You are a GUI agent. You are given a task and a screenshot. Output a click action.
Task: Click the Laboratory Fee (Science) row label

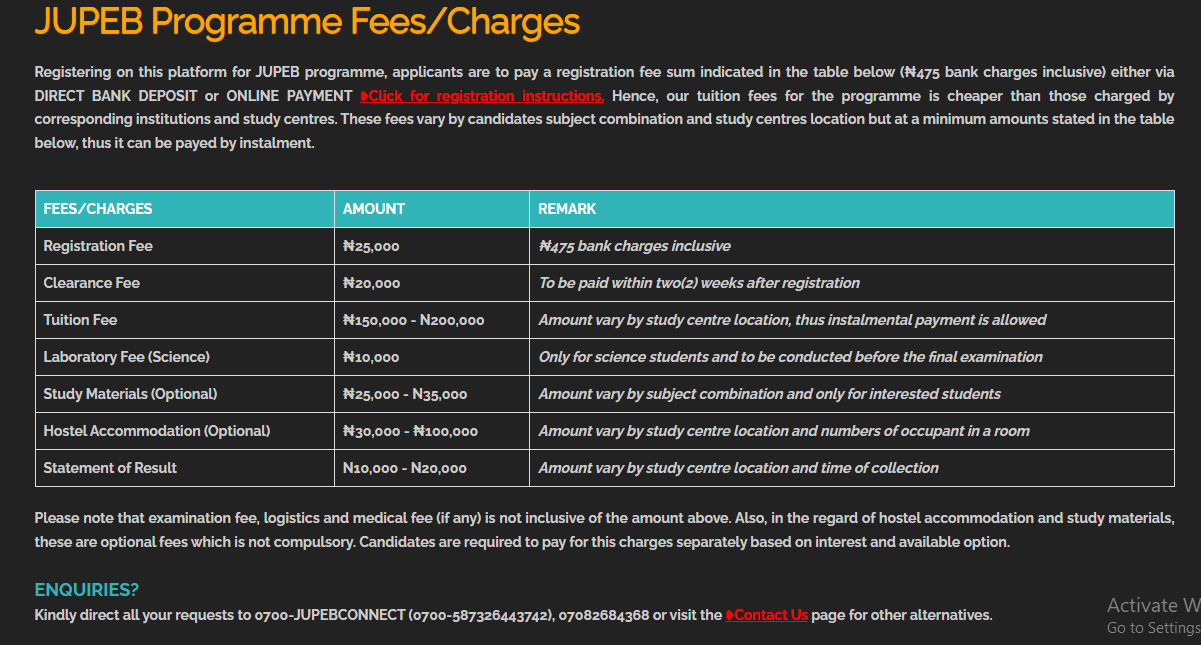coord(127,357)
